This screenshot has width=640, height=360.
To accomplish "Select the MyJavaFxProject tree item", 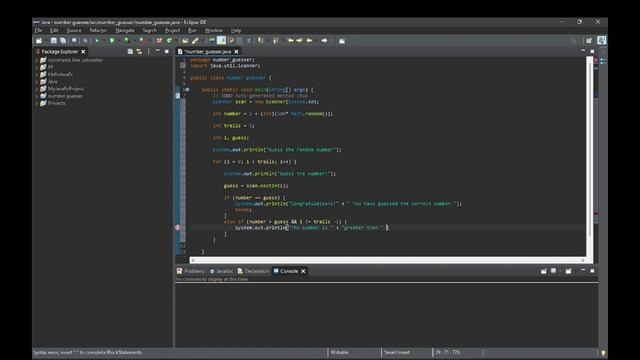I will coord(66,89).
